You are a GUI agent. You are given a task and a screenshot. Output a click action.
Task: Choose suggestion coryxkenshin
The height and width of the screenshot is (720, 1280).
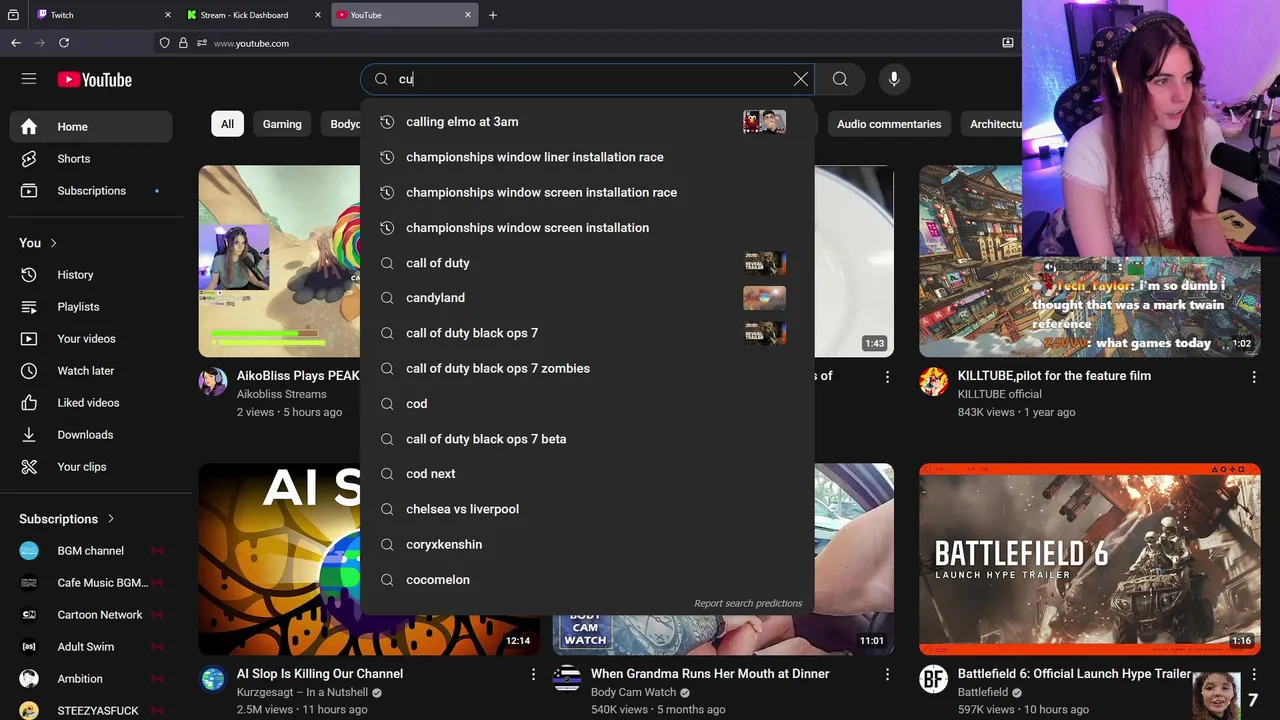(x=587, y=544)
